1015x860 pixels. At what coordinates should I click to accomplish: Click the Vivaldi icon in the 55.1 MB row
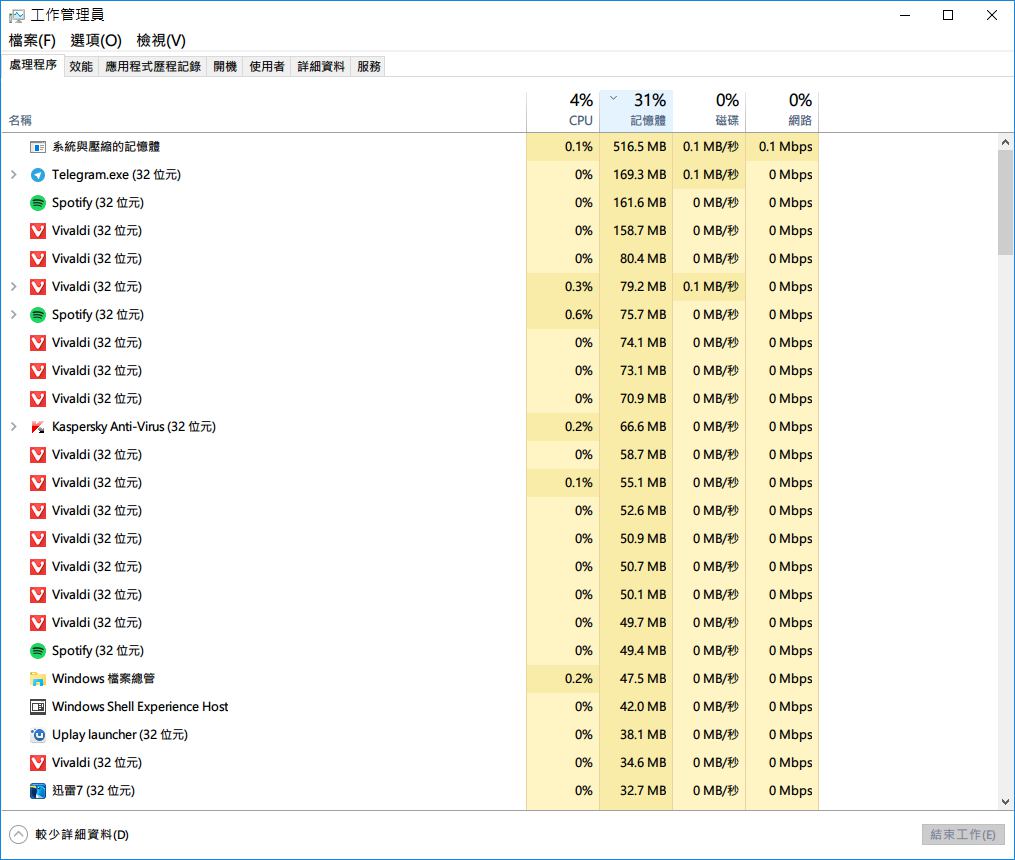(38, 483)
